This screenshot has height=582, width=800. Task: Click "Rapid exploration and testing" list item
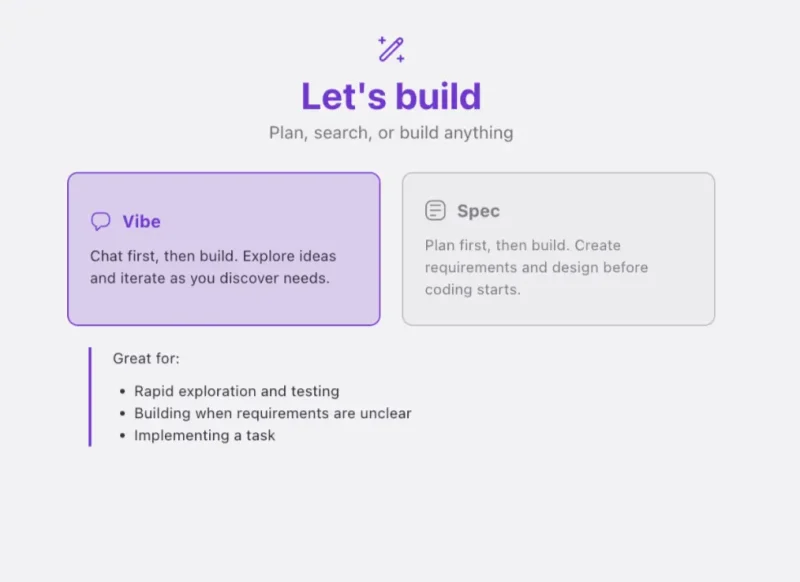coord(237,391)
